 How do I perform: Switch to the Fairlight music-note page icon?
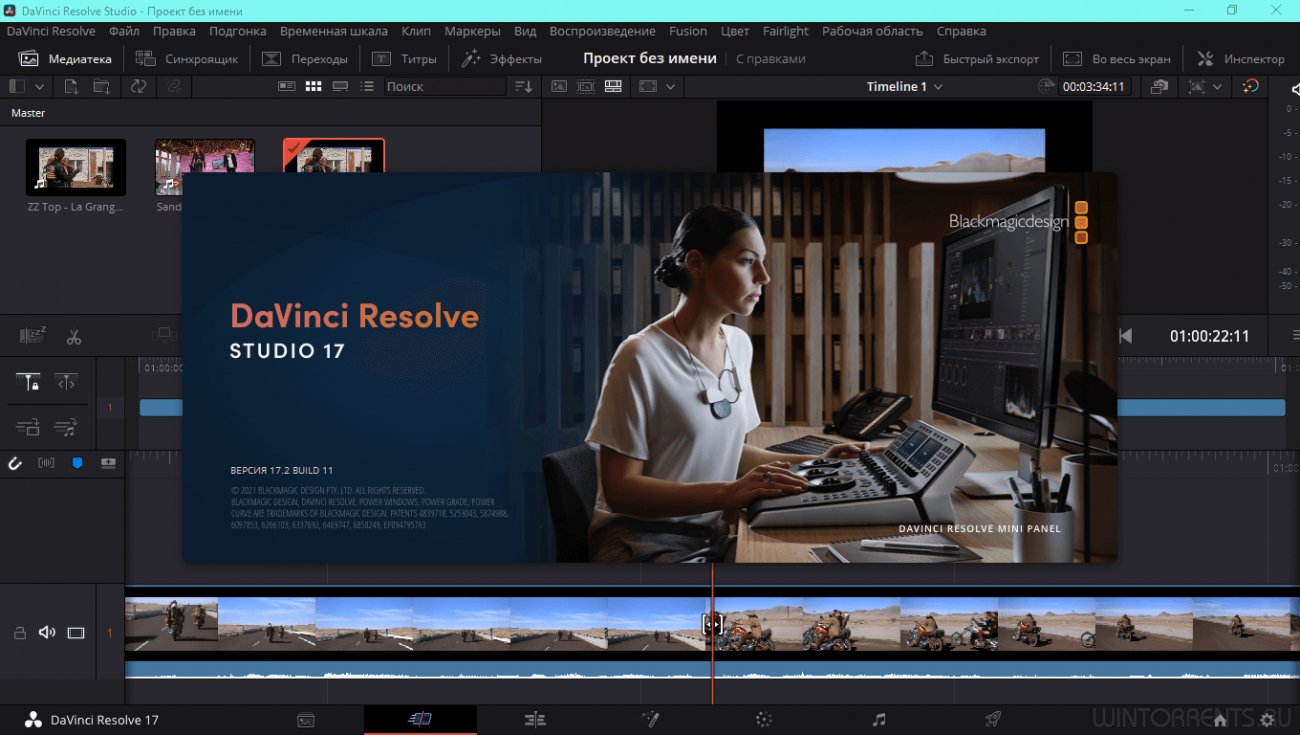pos(879,720)
